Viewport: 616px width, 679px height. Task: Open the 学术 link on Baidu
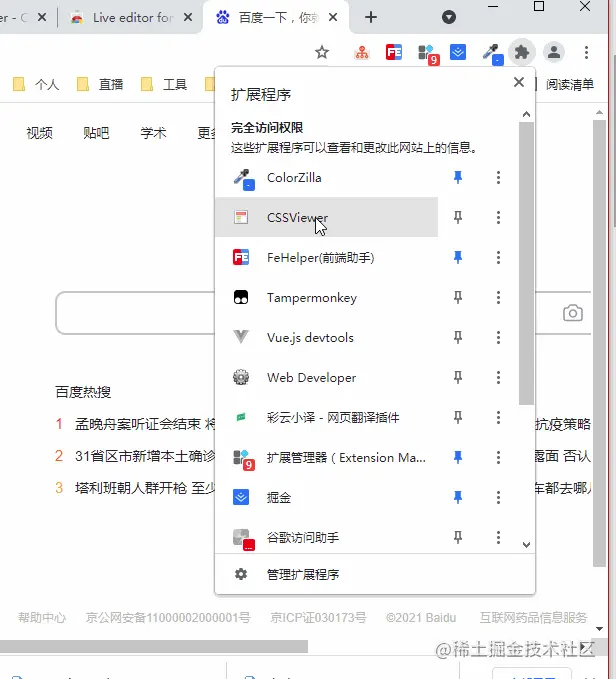[153, 133]
